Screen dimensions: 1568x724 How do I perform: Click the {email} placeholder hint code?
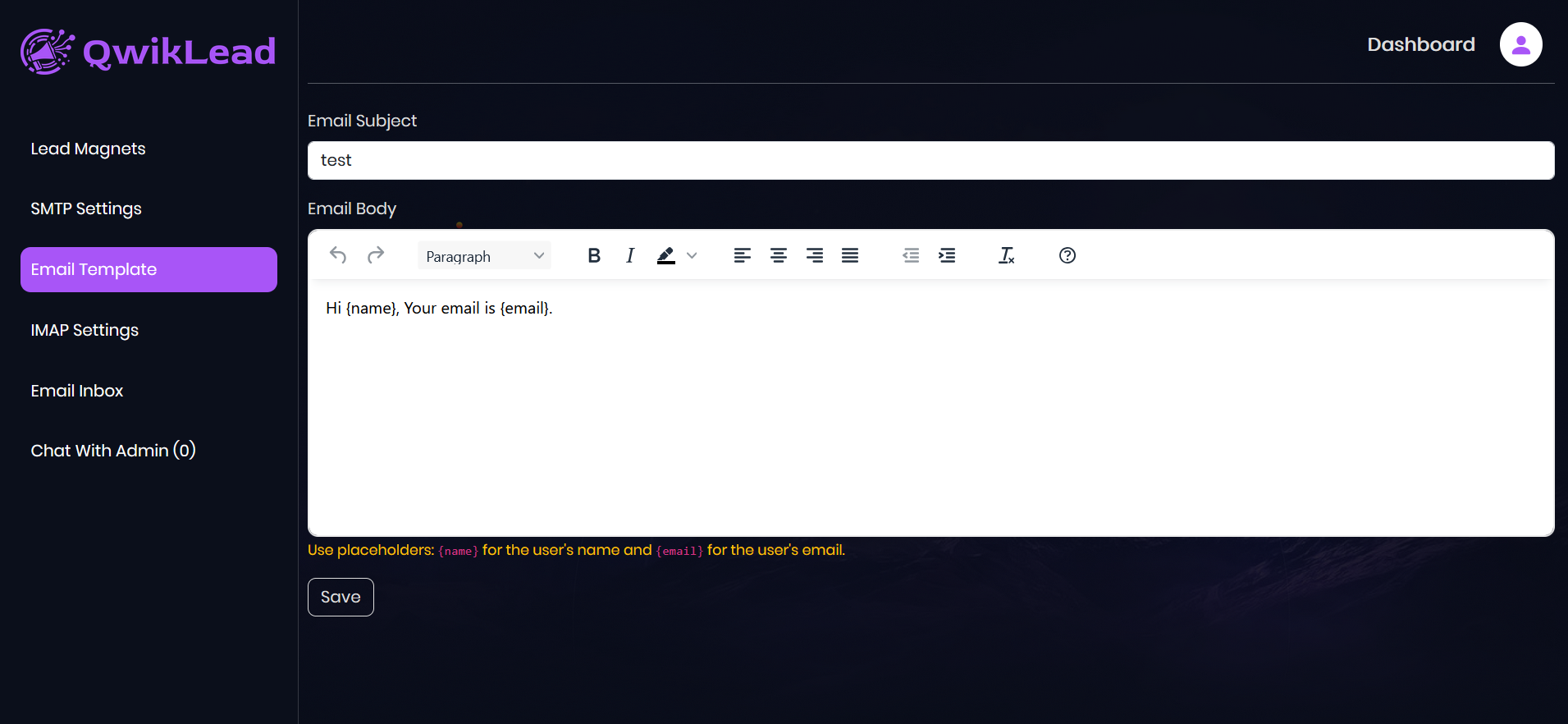coord(680,551)
